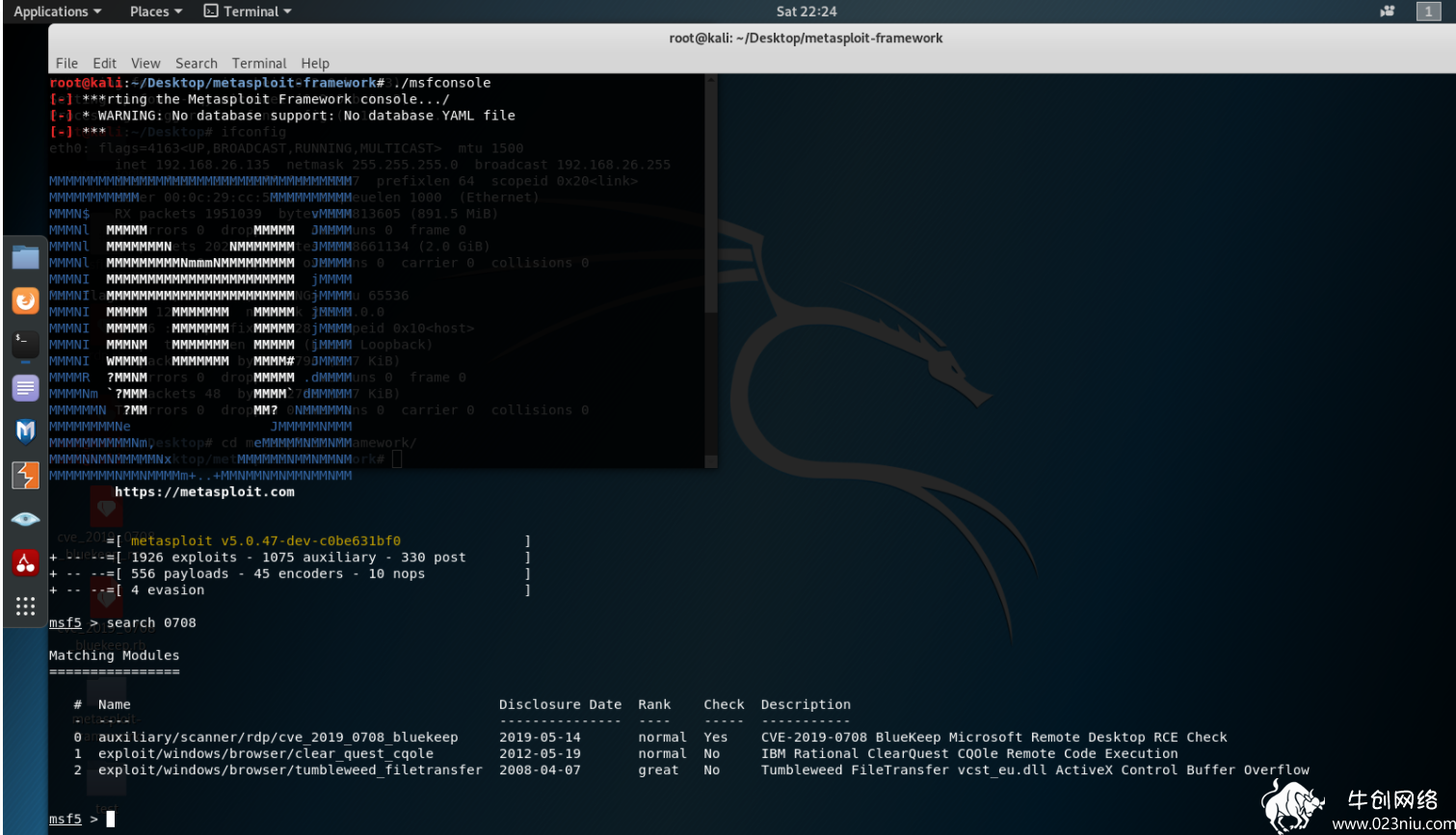
Task: Click the 'search 0708' command text
Action: (151, 622)
